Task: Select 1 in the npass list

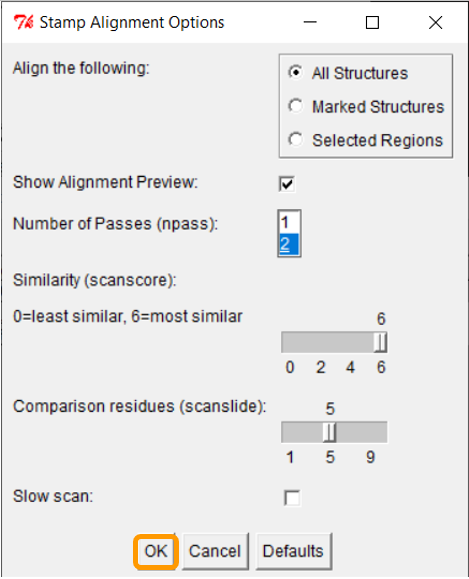Action: click(x=289, y=222)
